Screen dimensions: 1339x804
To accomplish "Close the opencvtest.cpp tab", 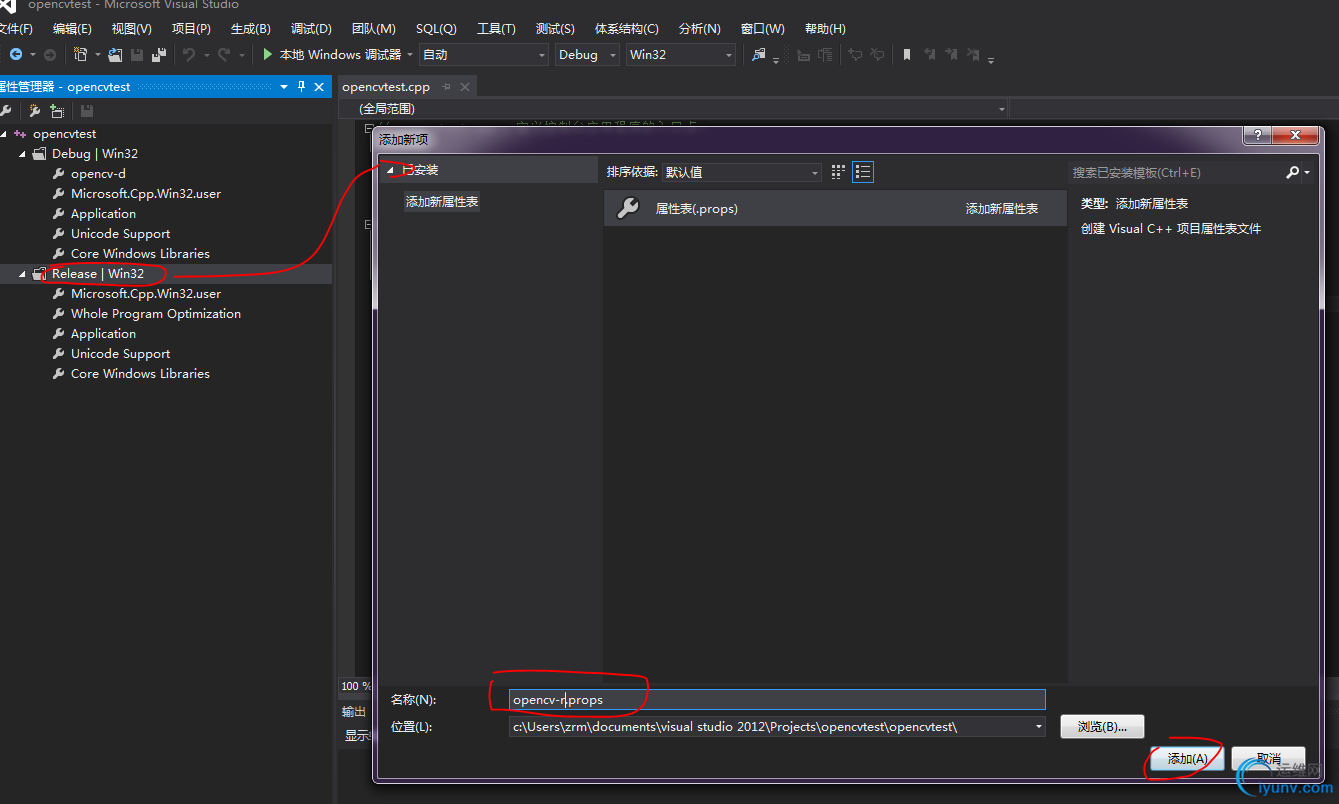I will coord(466,87).
